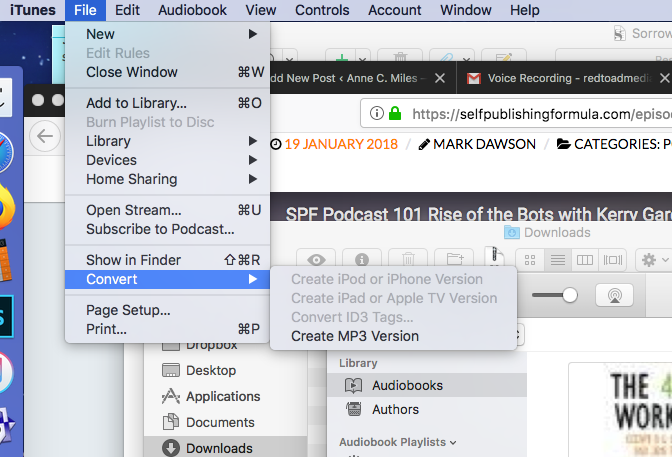Collapse the Audiobook Playlists section
This screenshot has height=457, width=672.
pyautogui.click(x=453, y=442)
